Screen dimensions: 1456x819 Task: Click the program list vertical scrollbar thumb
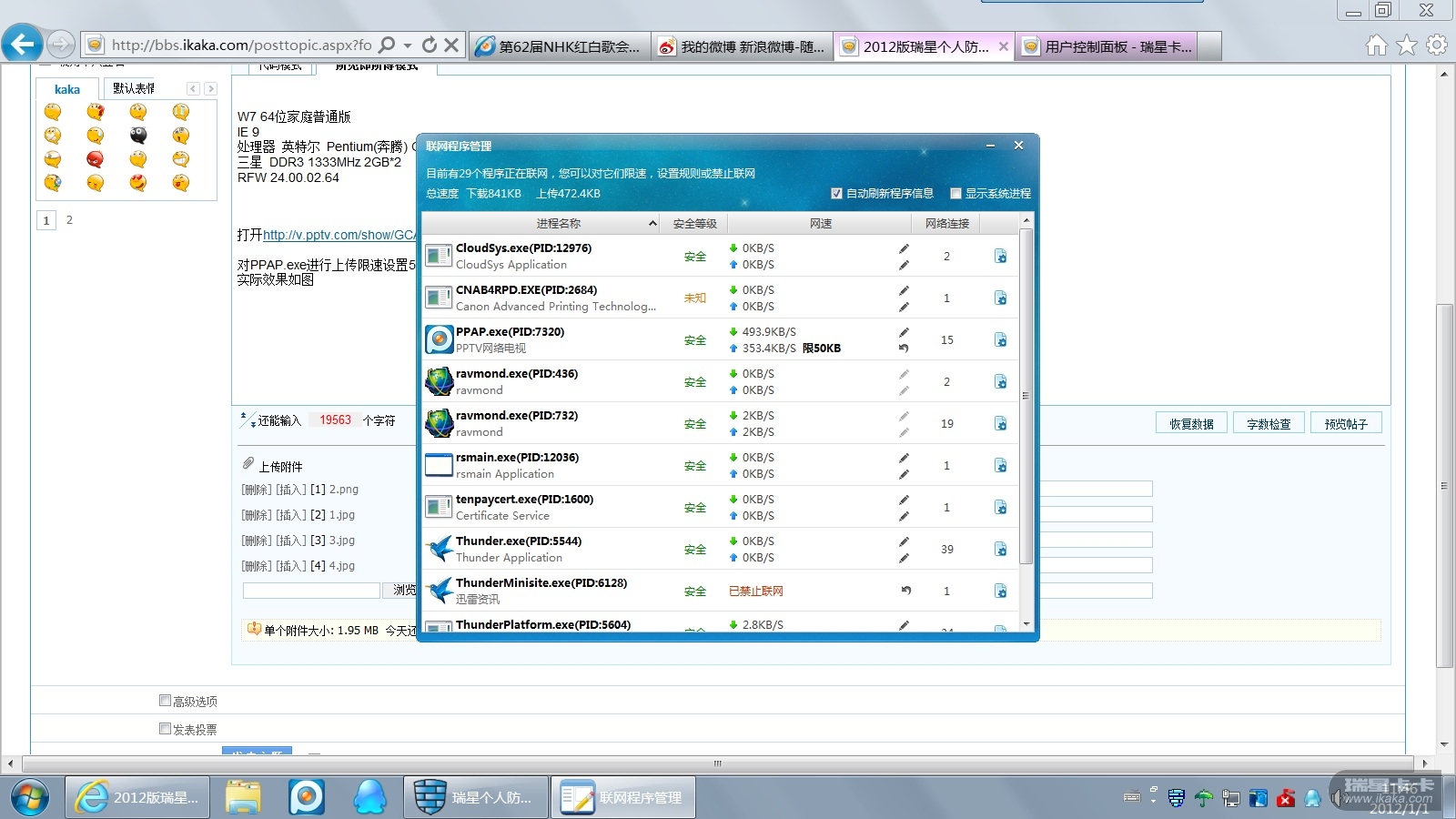[x=1026, y=396]
